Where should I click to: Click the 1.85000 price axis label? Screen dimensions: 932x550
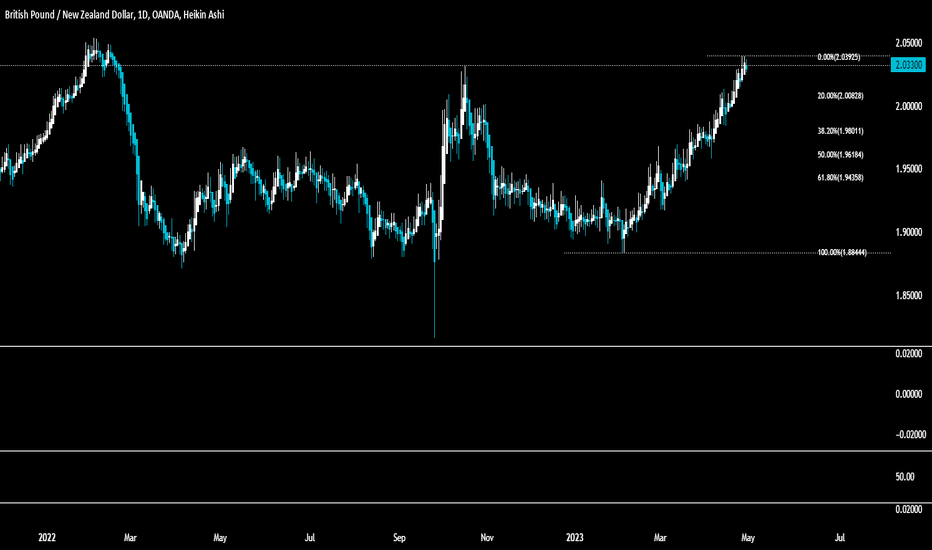point(909,296)
